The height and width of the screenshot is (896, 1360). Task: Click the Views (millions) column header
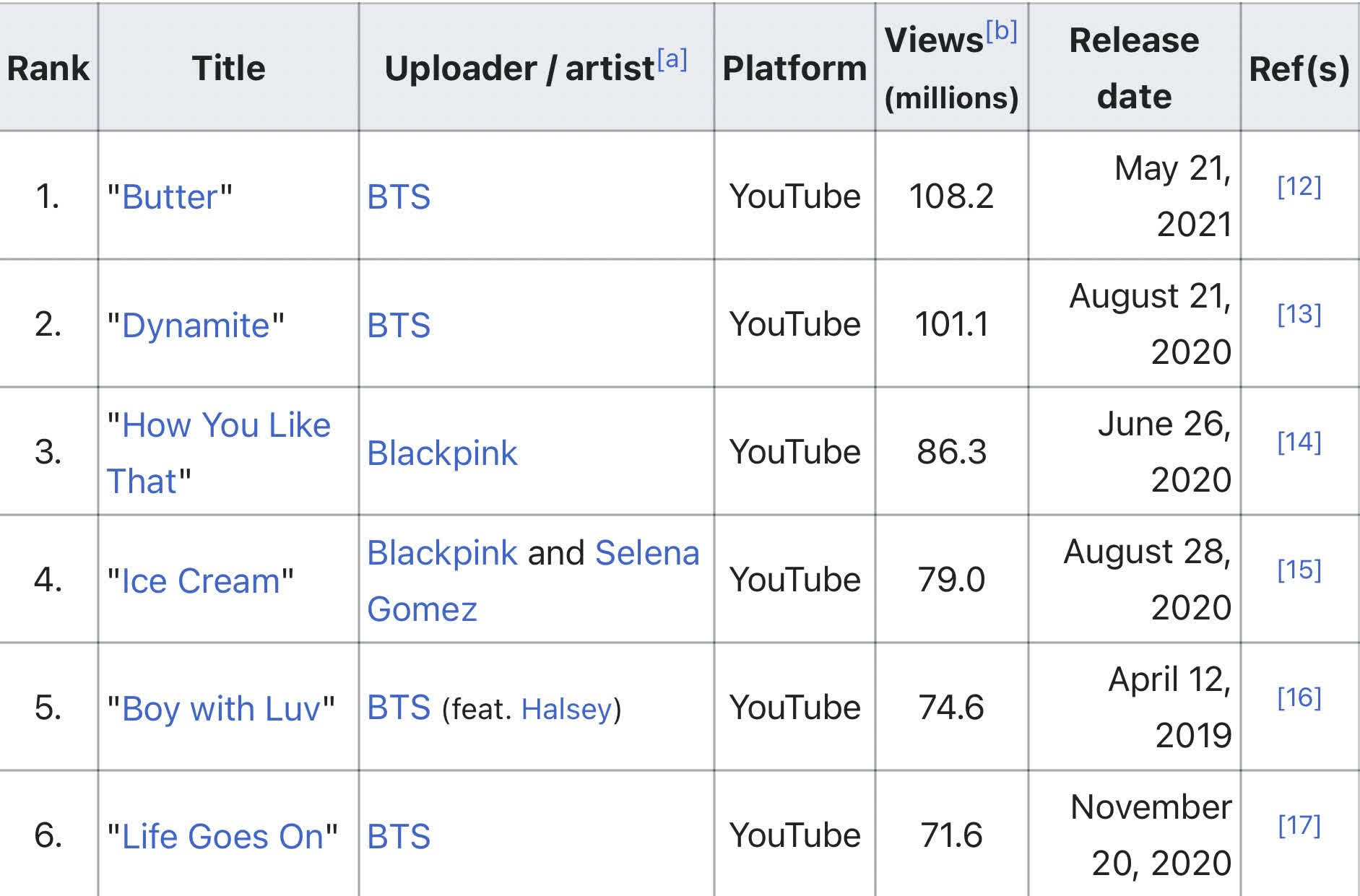coord(951,67)
